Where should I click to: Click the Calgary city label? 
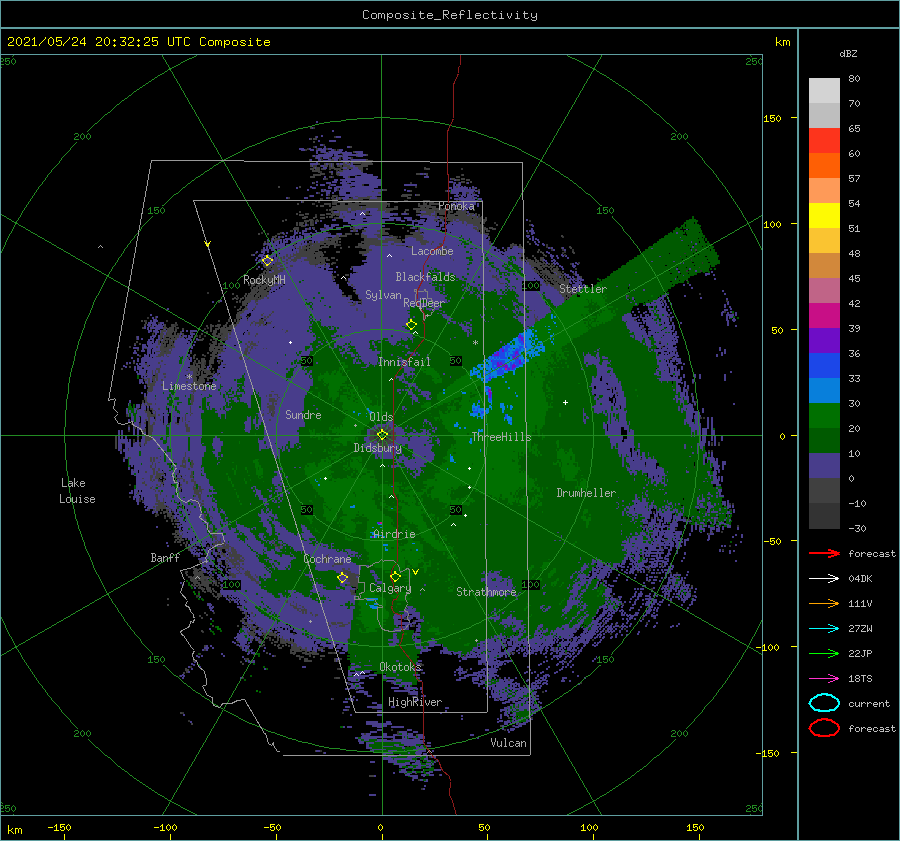click(x=390, y=588)
